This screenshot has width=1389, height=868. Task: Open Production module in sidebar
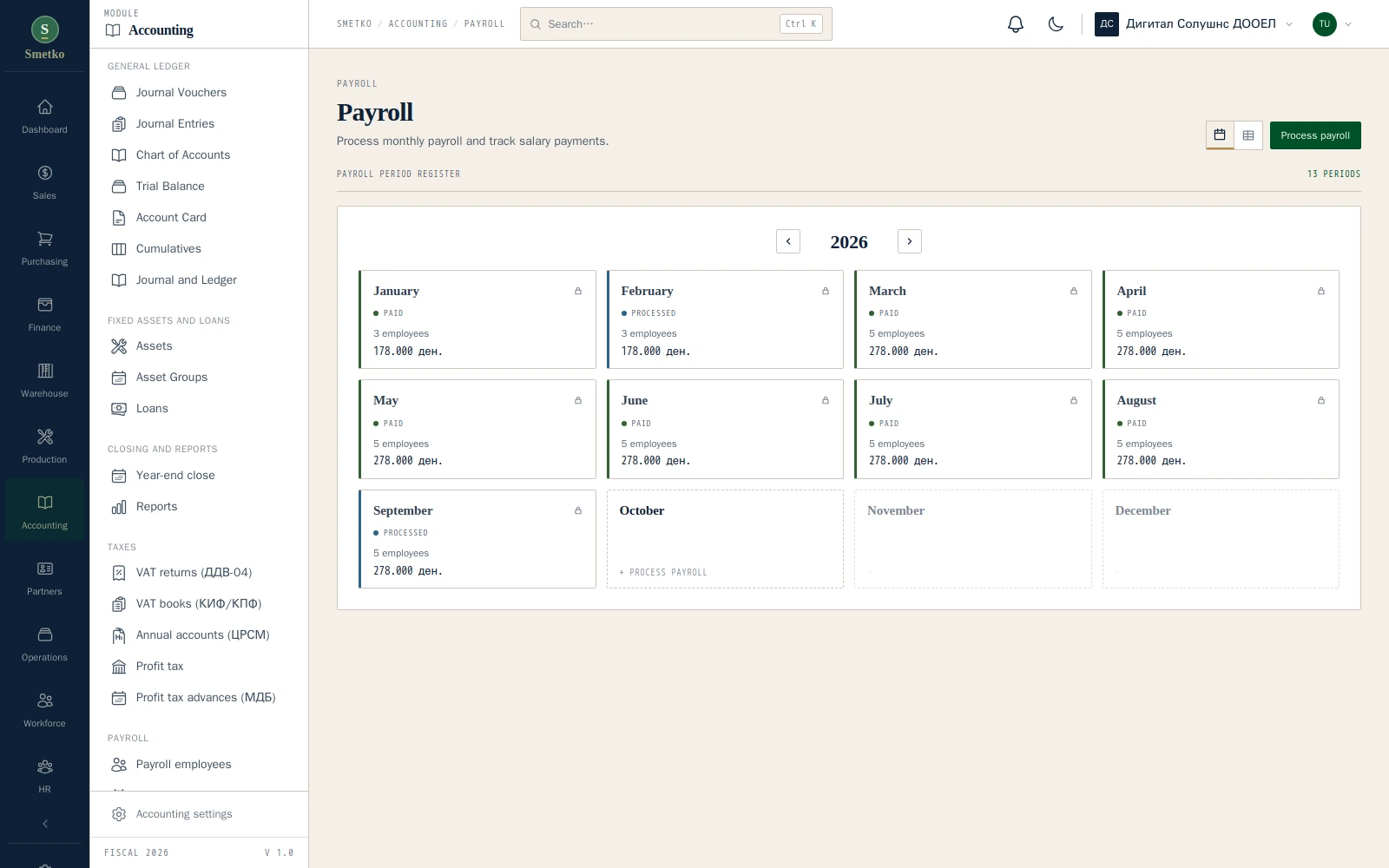coord(44,447)
